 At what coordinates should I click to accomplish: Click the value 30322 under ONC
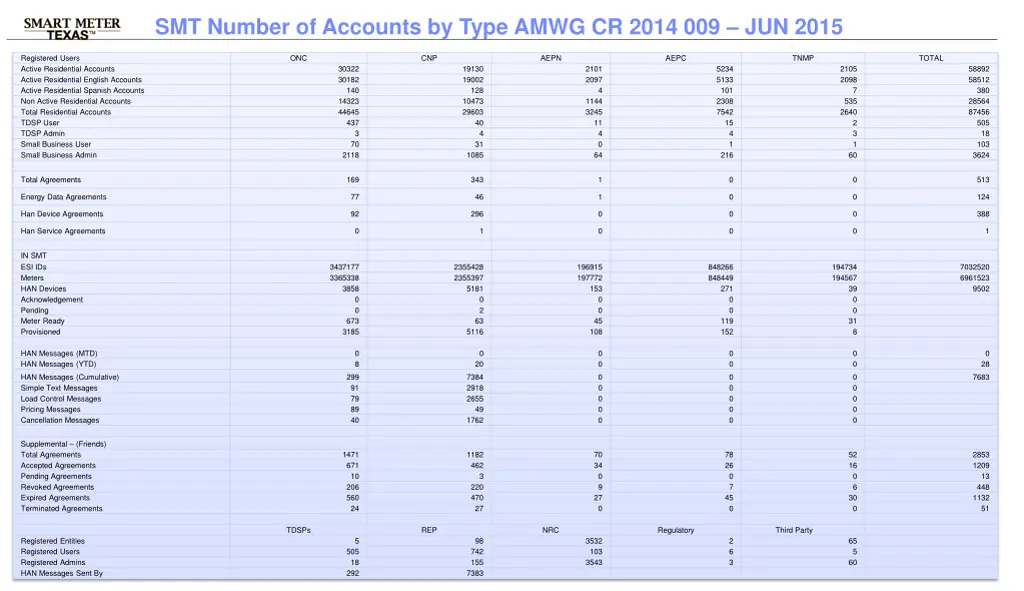(x=348, y=69)
